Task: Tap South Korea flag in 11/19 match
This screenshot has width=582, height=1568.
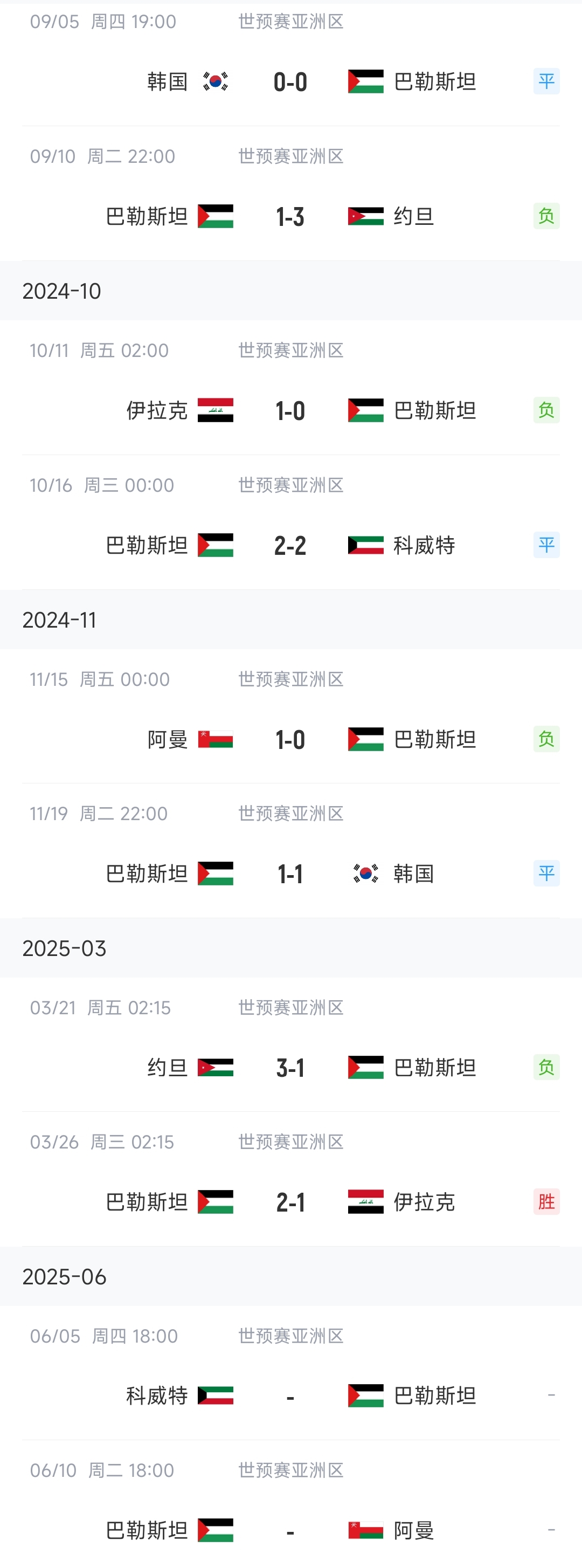Action: 365,874
